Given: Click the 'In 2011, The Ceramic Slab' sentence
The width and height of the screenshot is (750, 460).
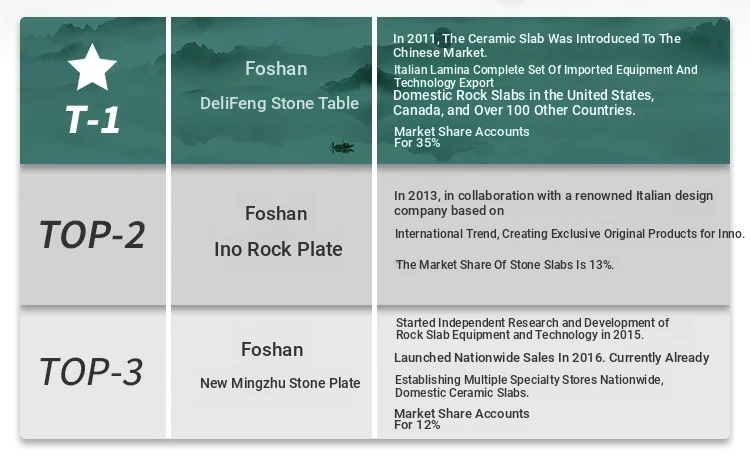Looking at the screenshot, I should click(537, 45).
